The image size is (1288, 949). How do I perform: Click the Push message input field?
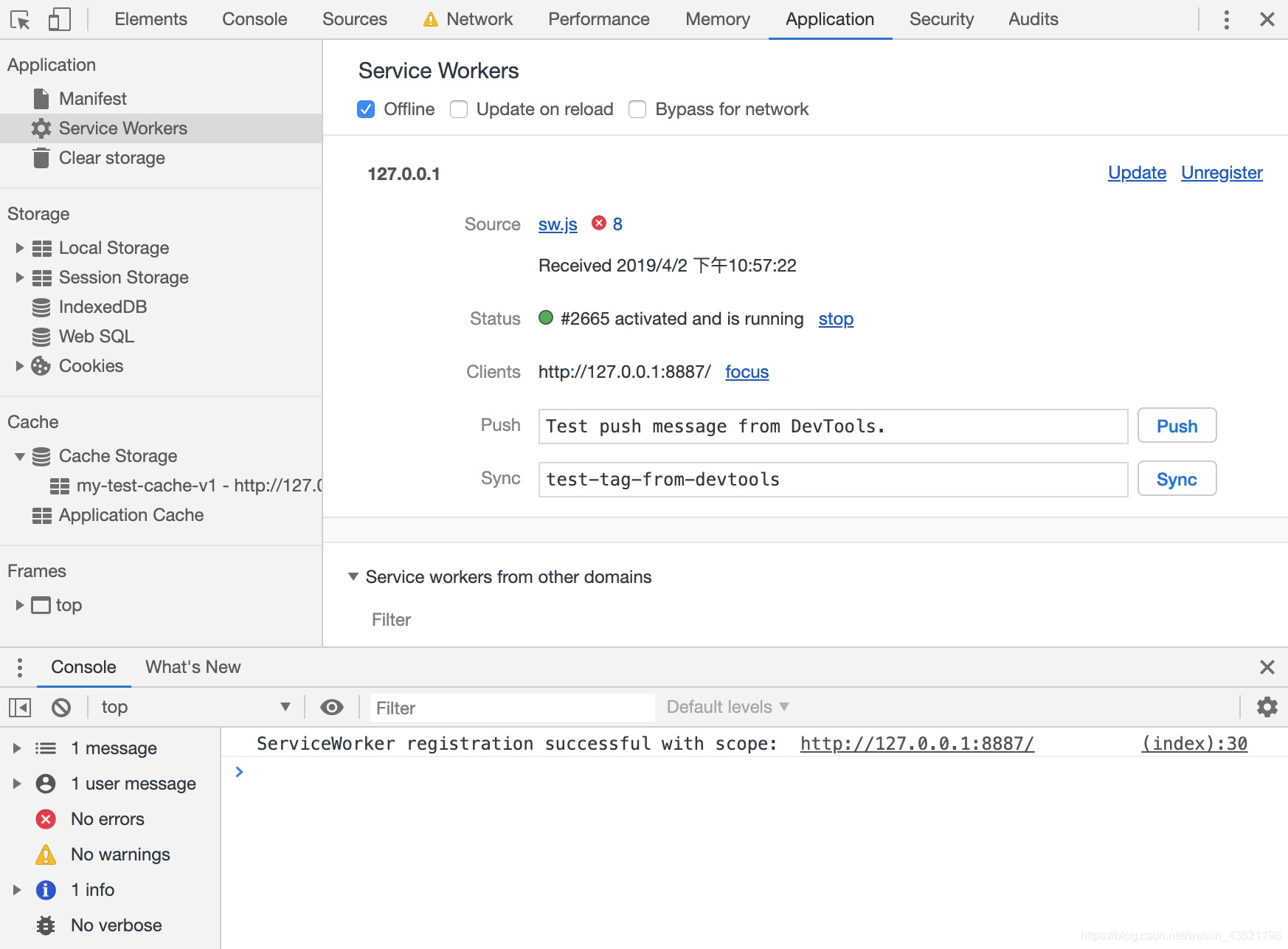tap(833, 427)
